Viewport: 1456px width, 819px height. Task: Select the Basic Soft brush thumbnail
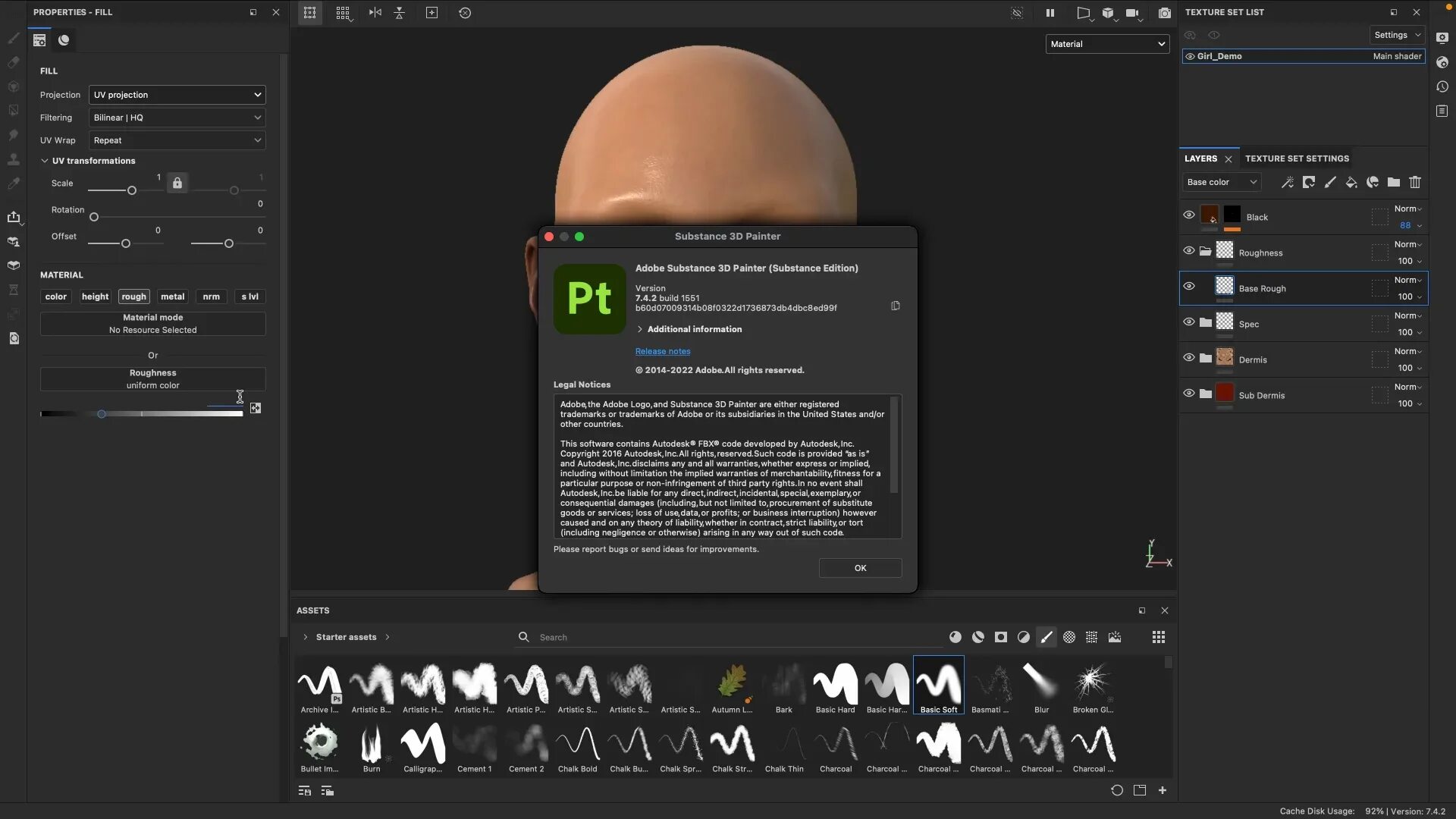pos(939,686)
